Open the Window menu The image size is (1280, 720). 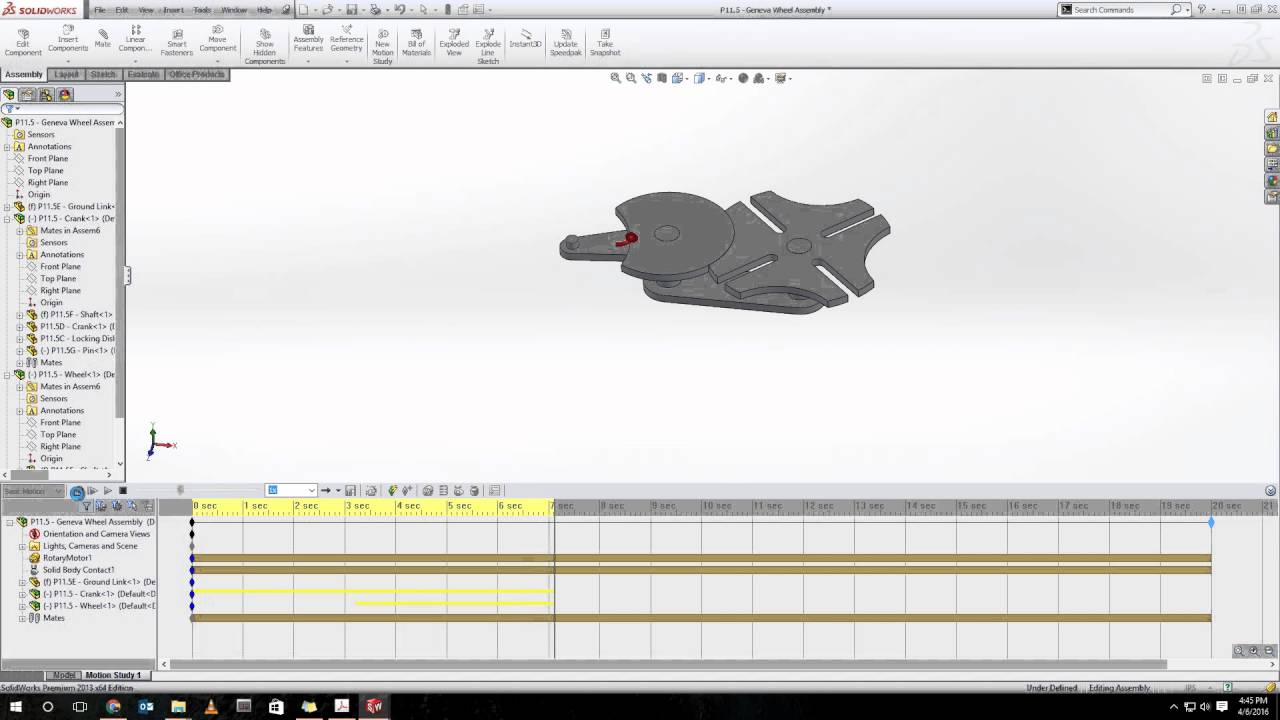click(234, 10)
